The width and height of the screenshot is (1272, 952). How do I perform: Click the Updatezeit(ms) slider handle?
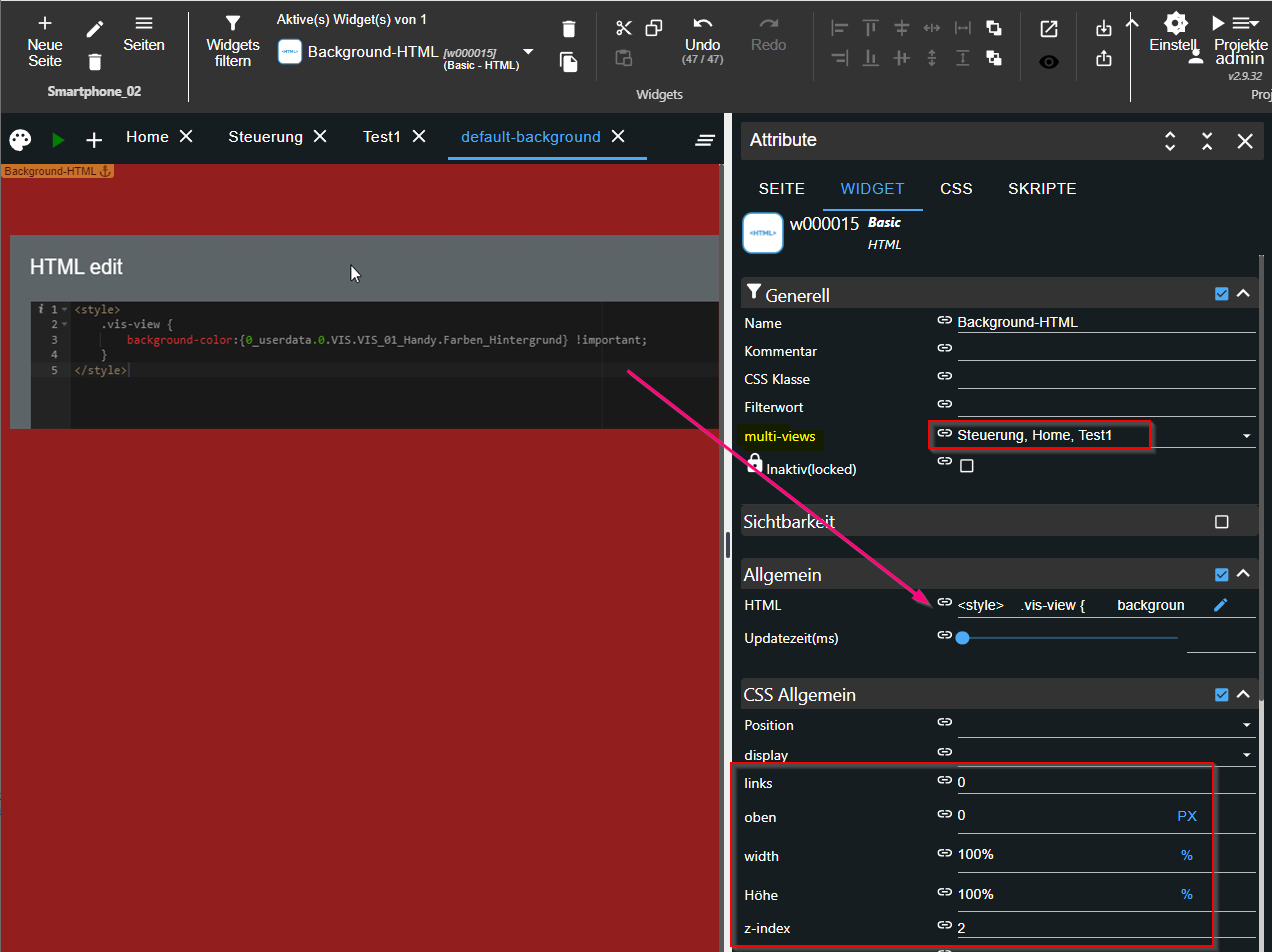962,637
